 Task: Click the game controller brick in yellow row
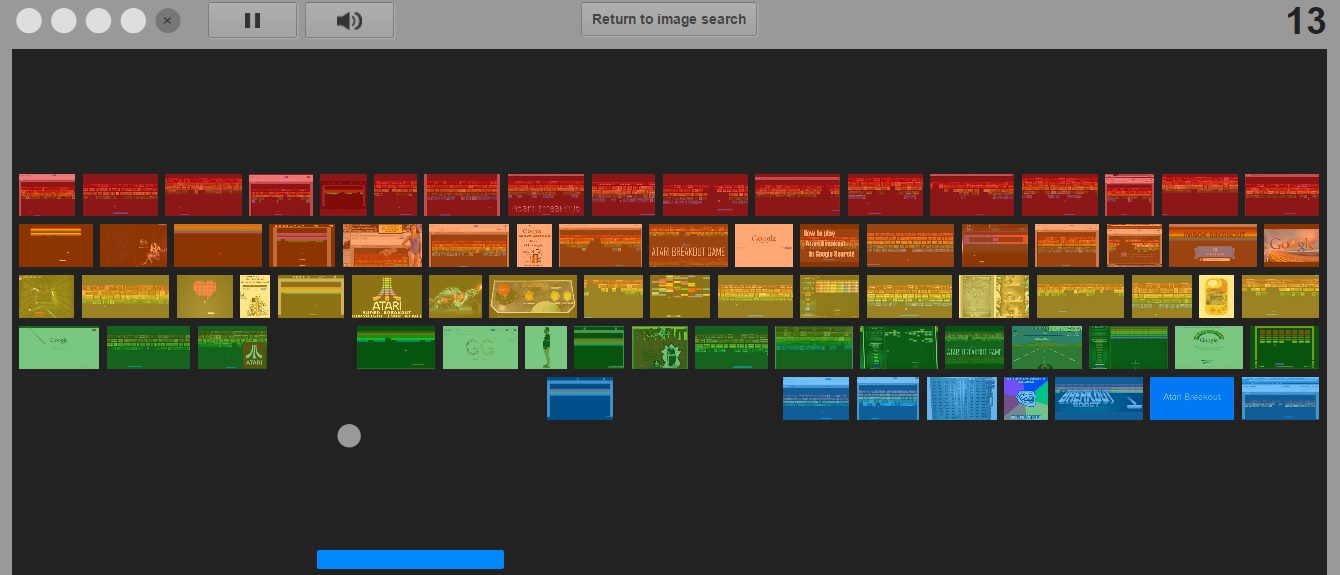pyautogui.click(x=533, y=297)
